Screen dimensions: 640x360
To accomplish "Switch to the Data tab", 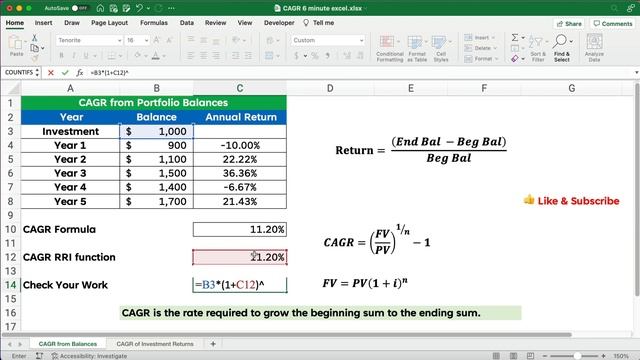I will point(187,23).
